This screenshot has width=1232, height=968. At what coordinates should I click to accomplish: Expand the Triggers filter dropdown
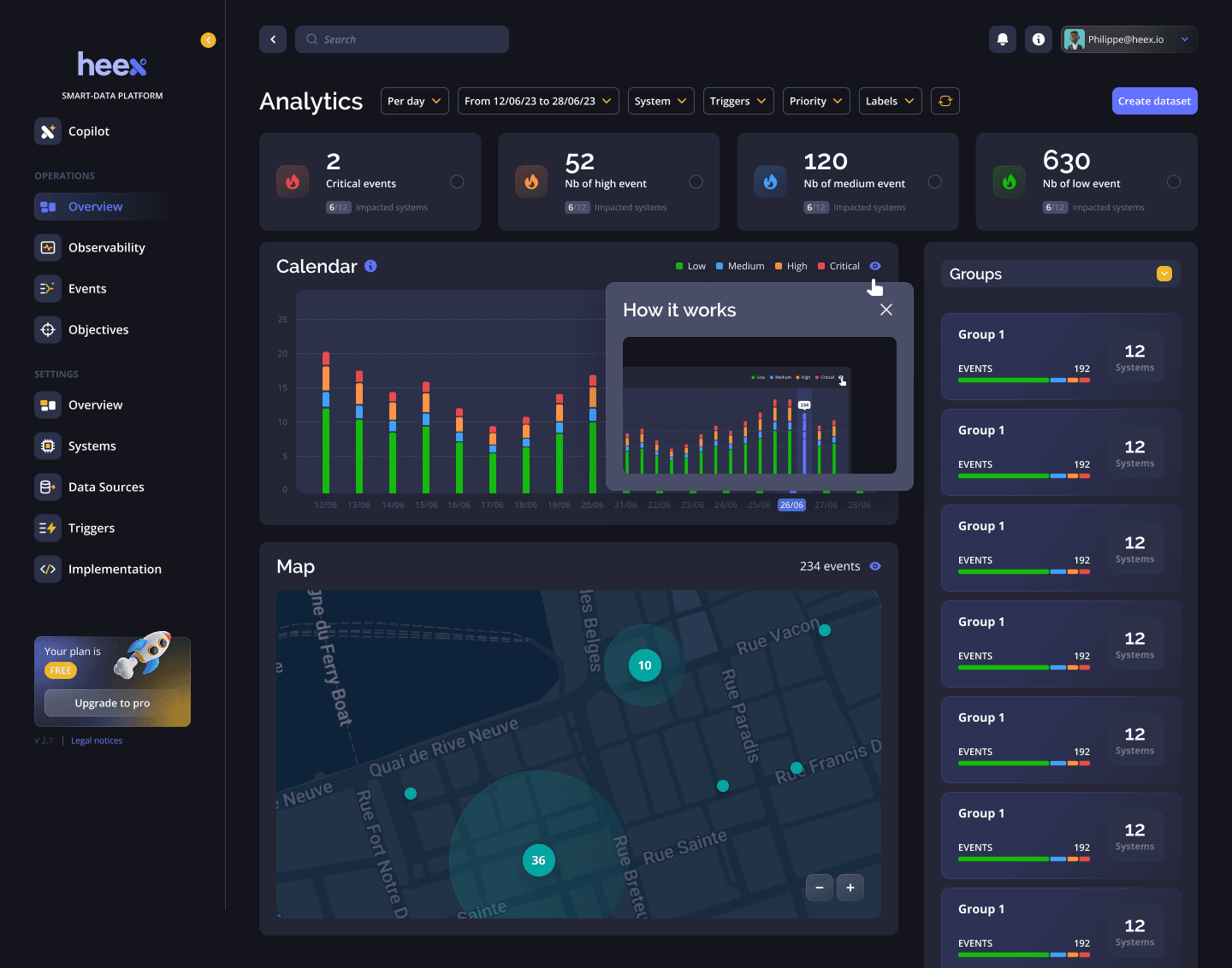[x=738, y=101]
